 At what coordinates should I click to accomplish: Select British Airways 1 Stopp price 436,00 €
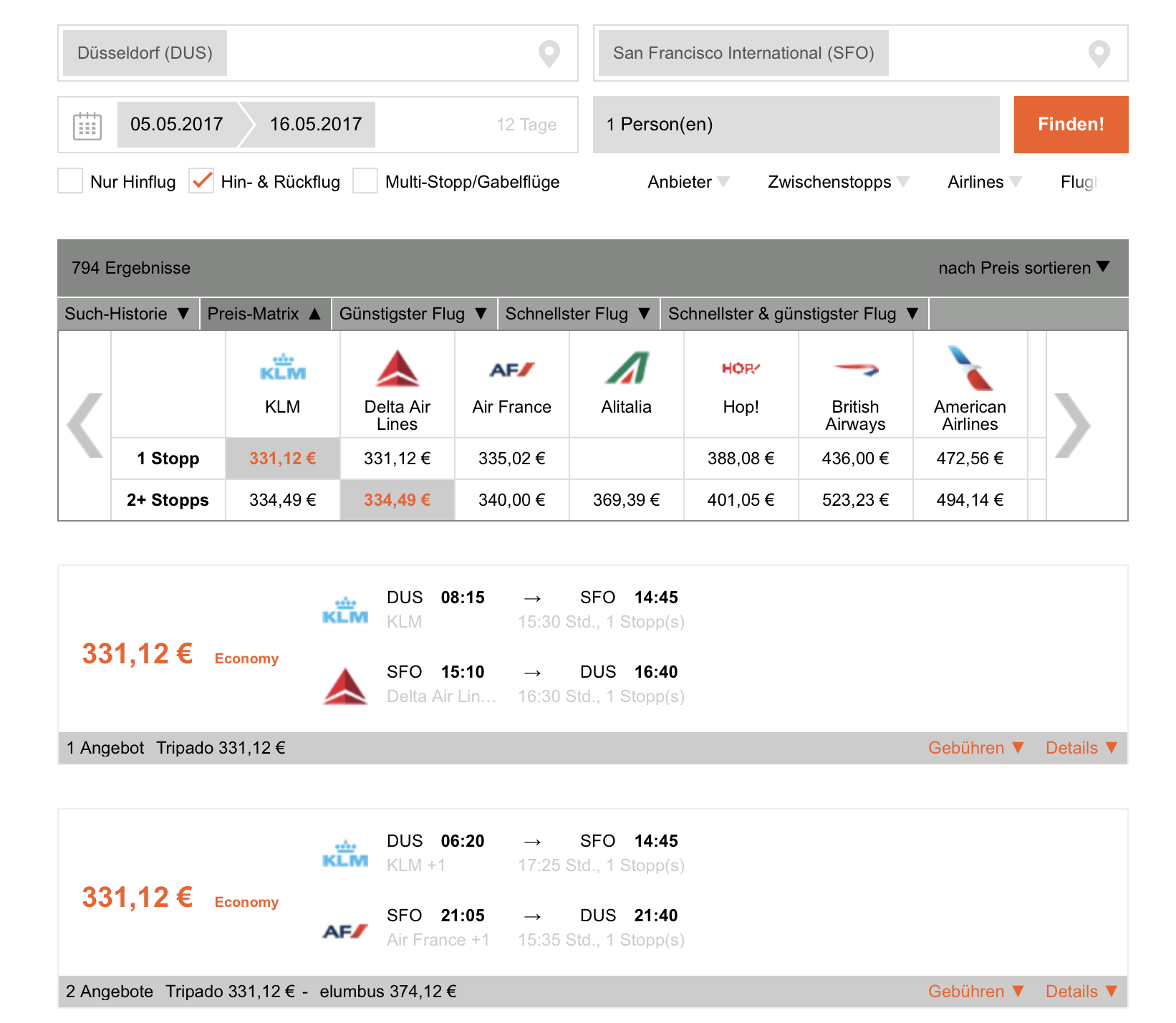tap(856, 458)
